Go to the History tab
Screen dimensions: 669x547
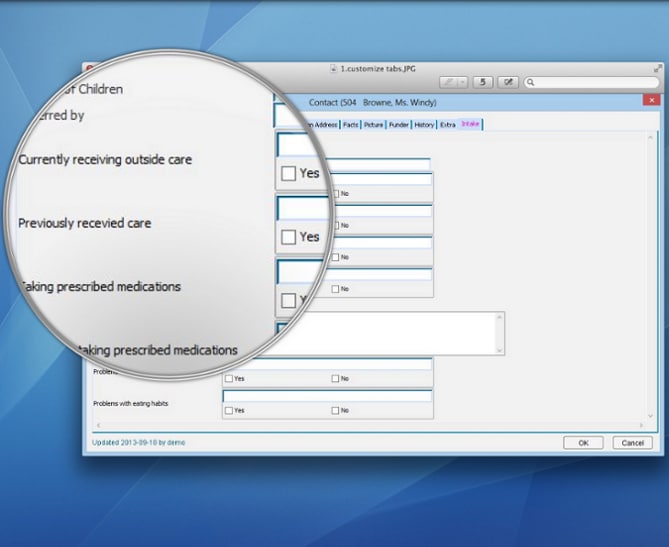[424, 125]
